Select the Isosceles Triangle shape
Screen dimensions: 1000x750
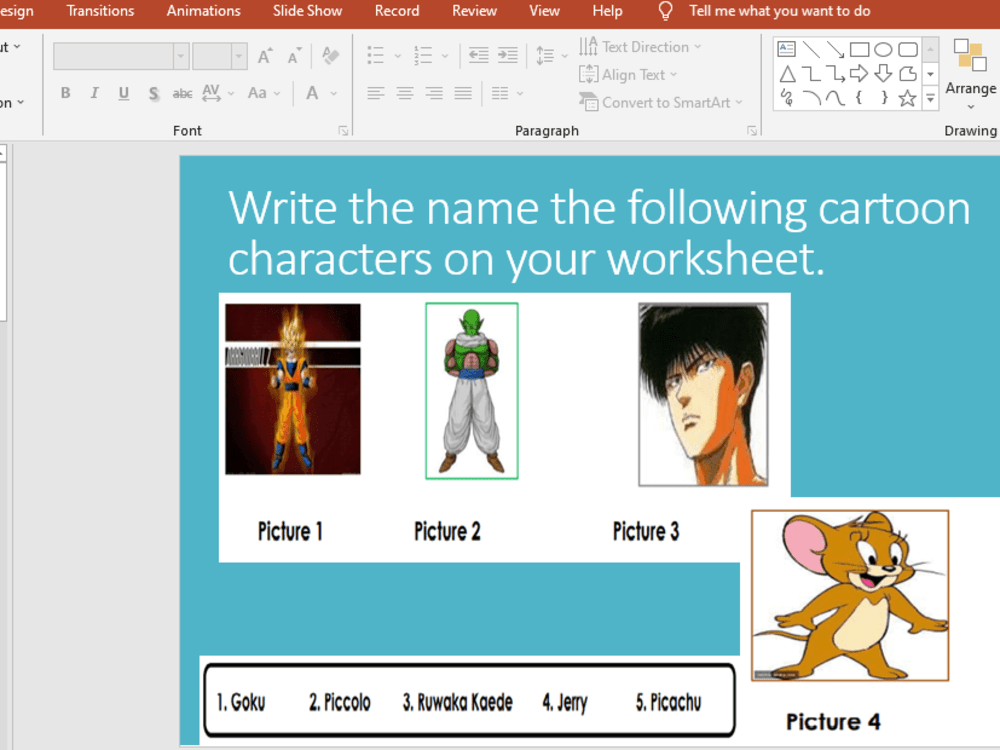coord(787,74)
